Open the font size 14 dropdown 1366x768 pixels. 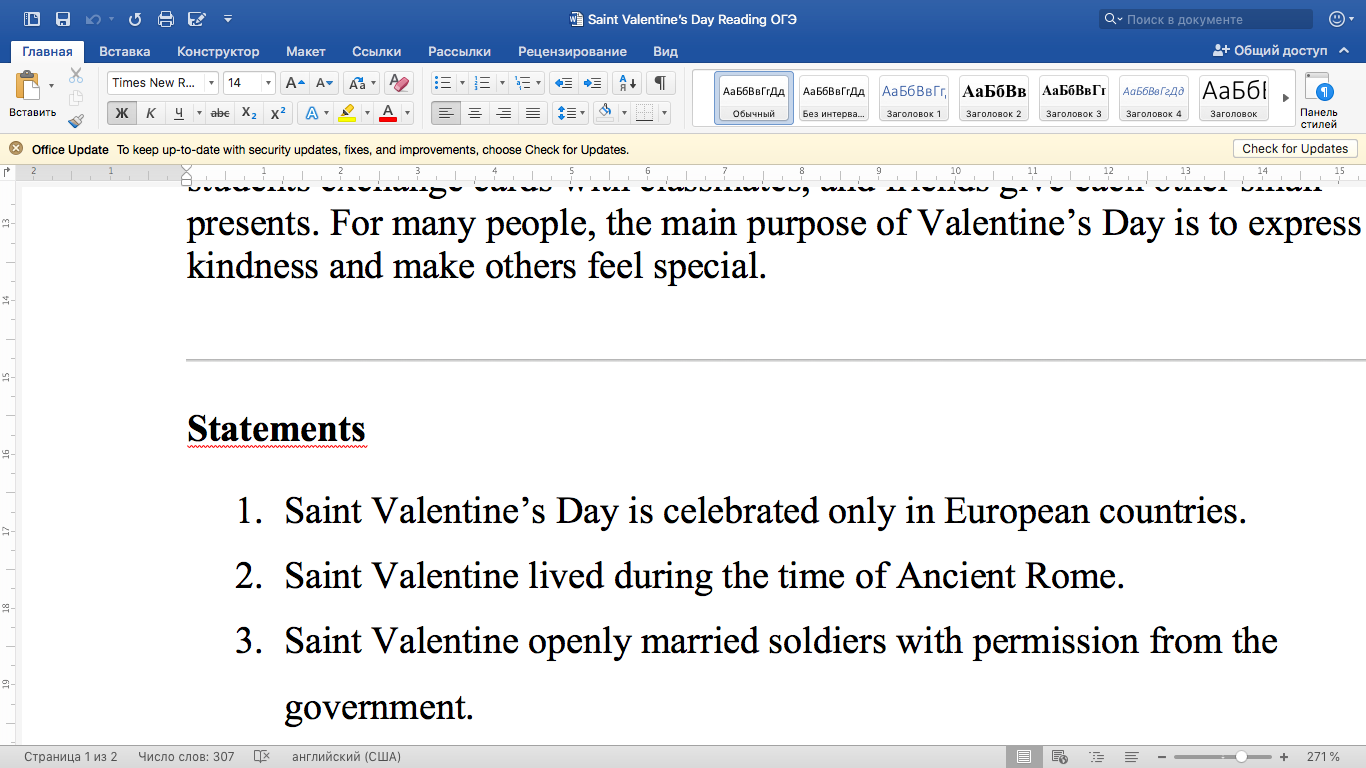(268, 82)
